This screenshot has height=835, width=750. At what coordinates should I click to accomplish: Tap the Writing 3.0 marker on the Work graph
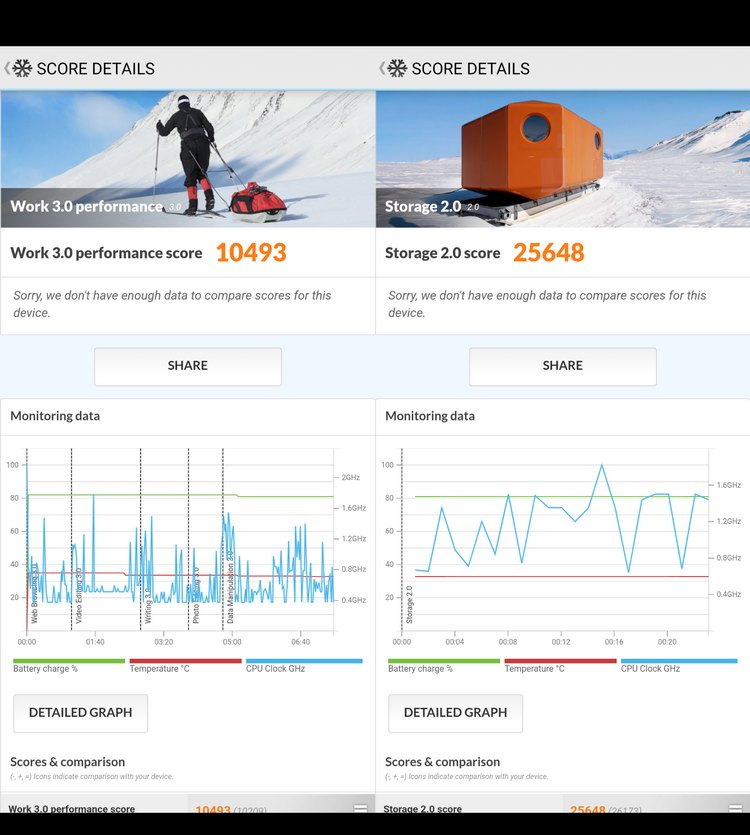click(x=148, y=605)
